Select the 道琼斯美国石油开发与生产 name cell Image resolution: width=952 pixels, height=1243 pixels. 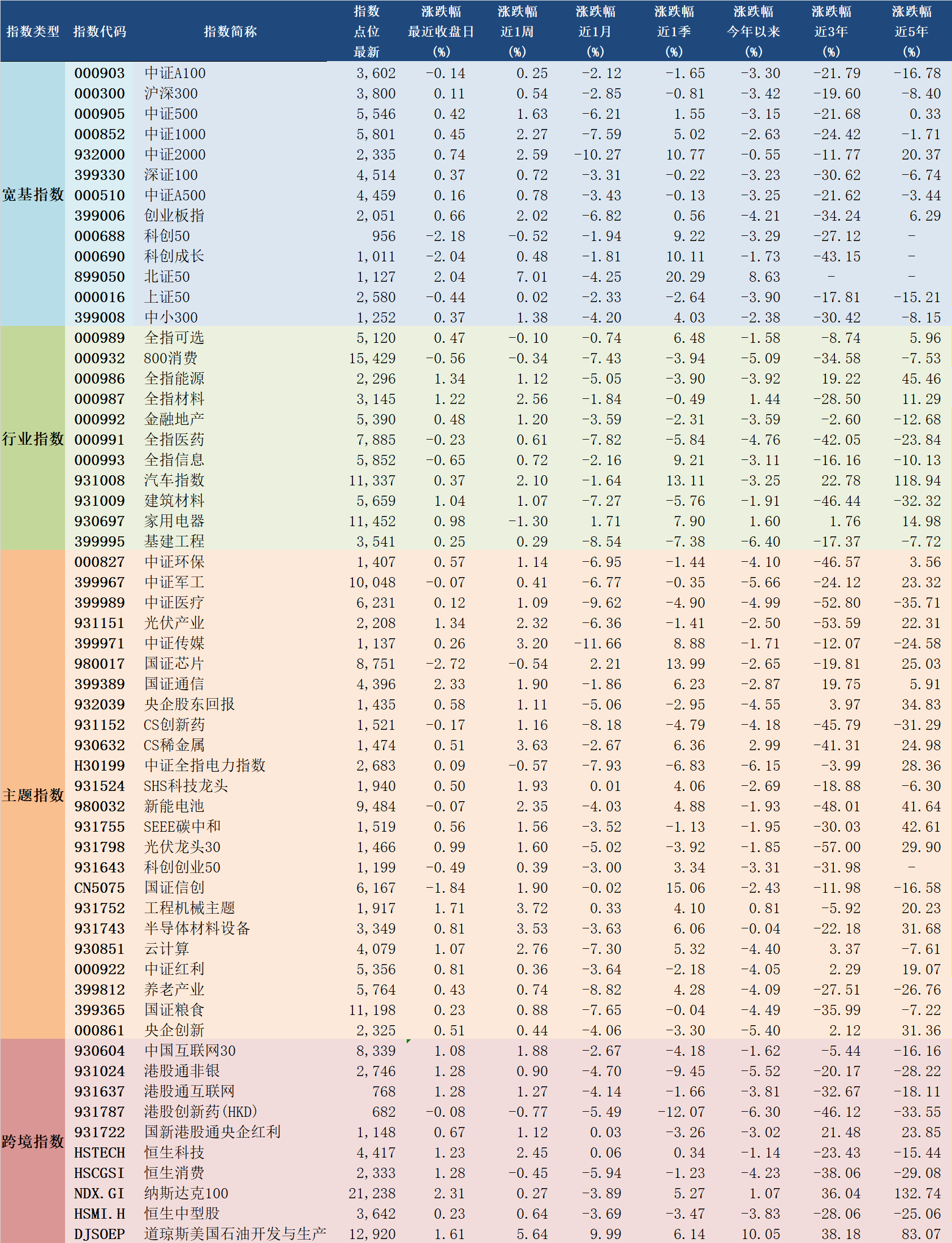point(235,1234)
